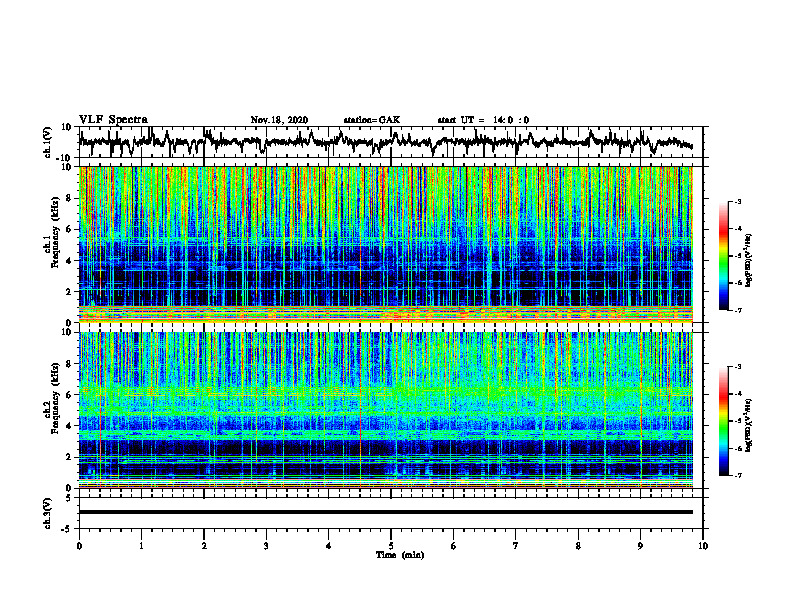792x612 pixels.
Task: Click the "1" tick on the time axis
Action: (x=141, y=546)
